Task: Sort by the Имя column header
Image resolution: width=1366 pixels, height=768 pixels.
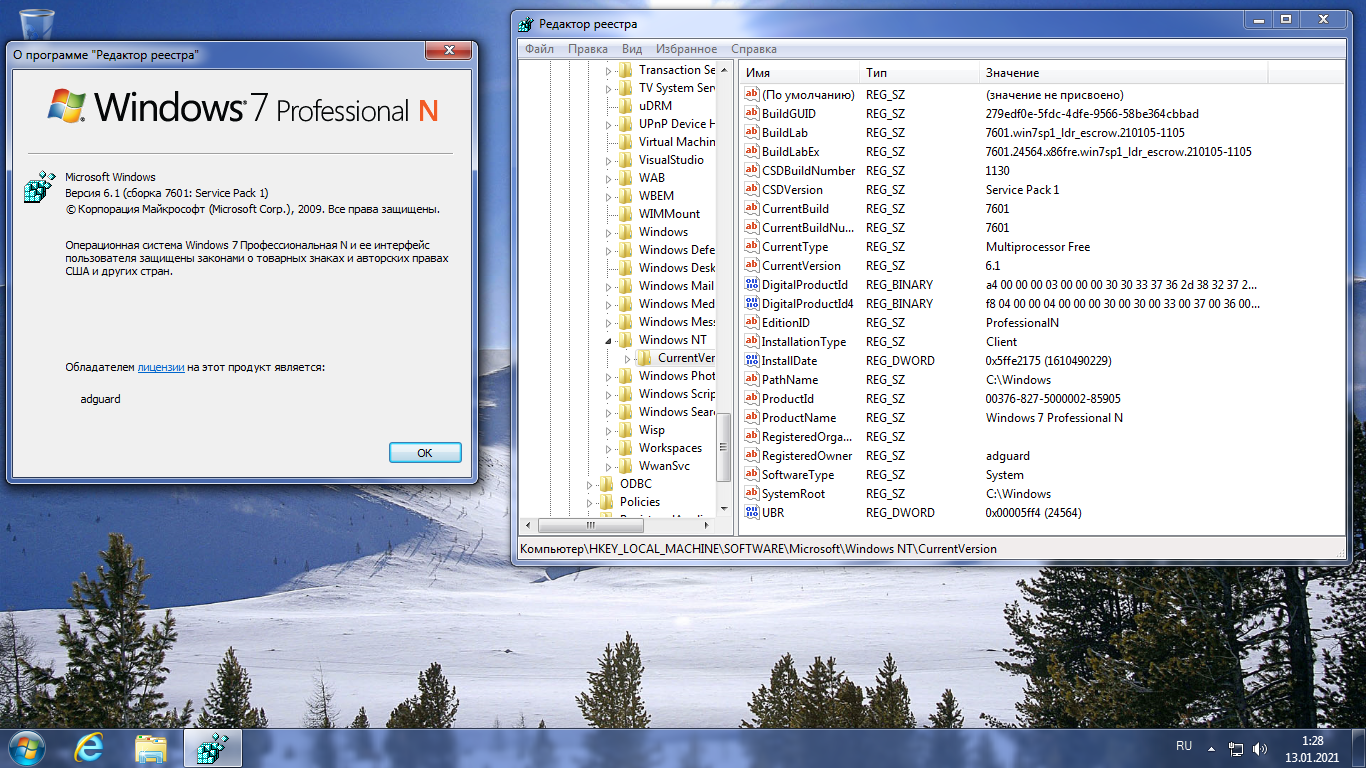Action: pyautogui.click(x=798, y=73)
